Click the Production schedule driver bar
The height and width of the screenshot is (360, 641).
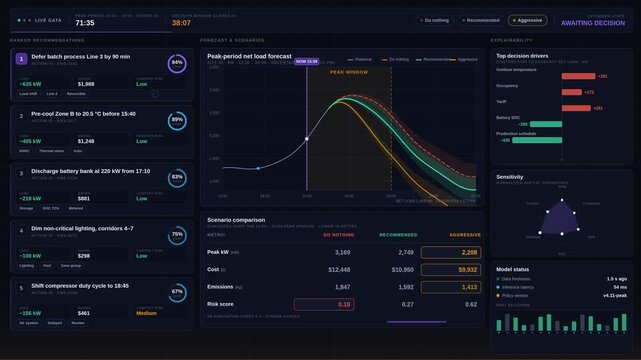tap(537, 140)
